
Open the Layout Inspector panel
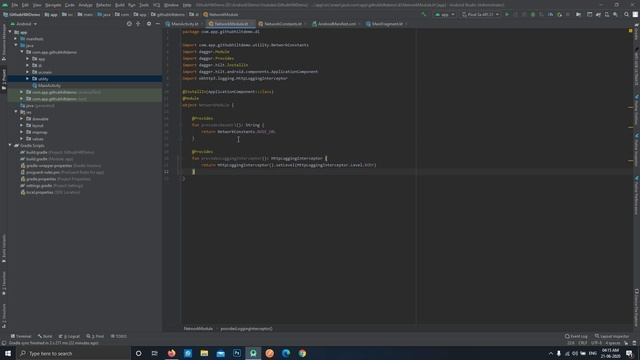click(612, 336)
